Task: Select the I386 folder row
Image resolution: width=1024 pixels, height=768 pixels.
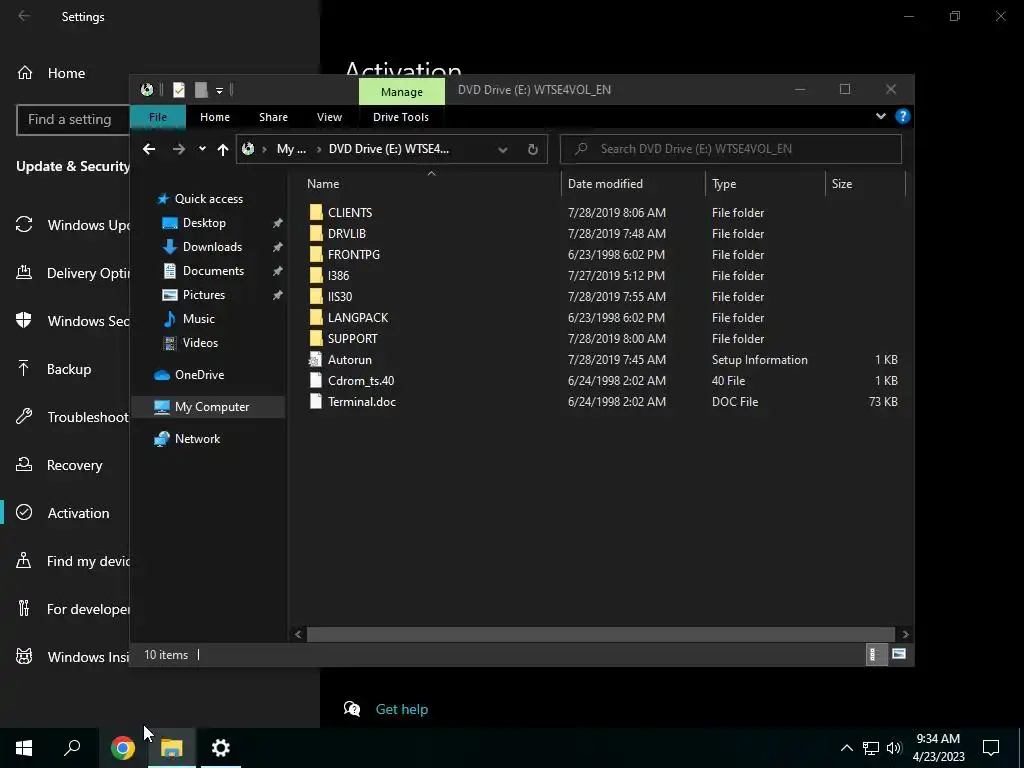Action: pos(601,276)
